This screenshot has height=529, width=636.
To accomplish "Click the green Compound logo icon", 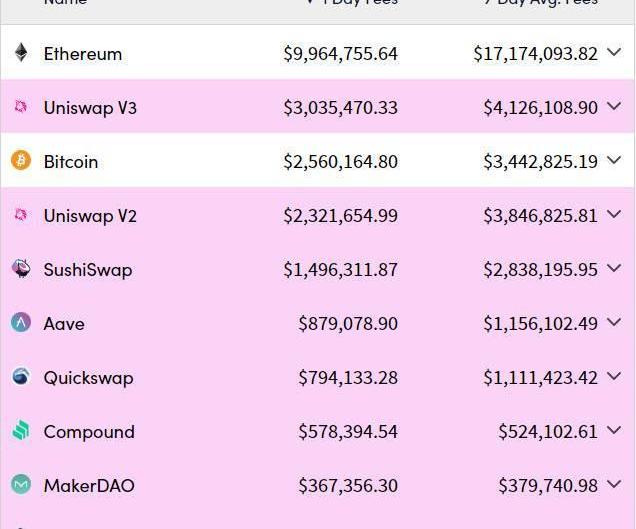I will click(x=21, y=430).
